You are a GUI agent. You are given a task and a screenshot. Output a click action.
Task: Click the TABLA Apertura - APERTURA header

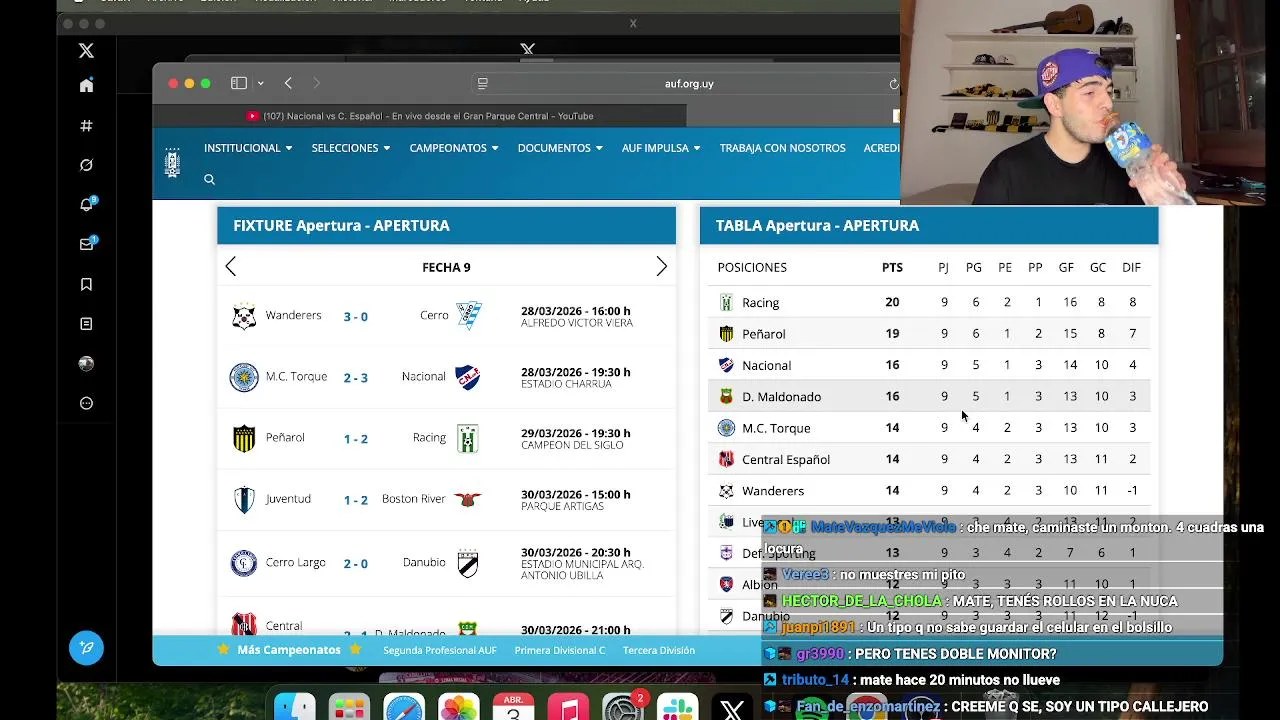tap(929, 225)
